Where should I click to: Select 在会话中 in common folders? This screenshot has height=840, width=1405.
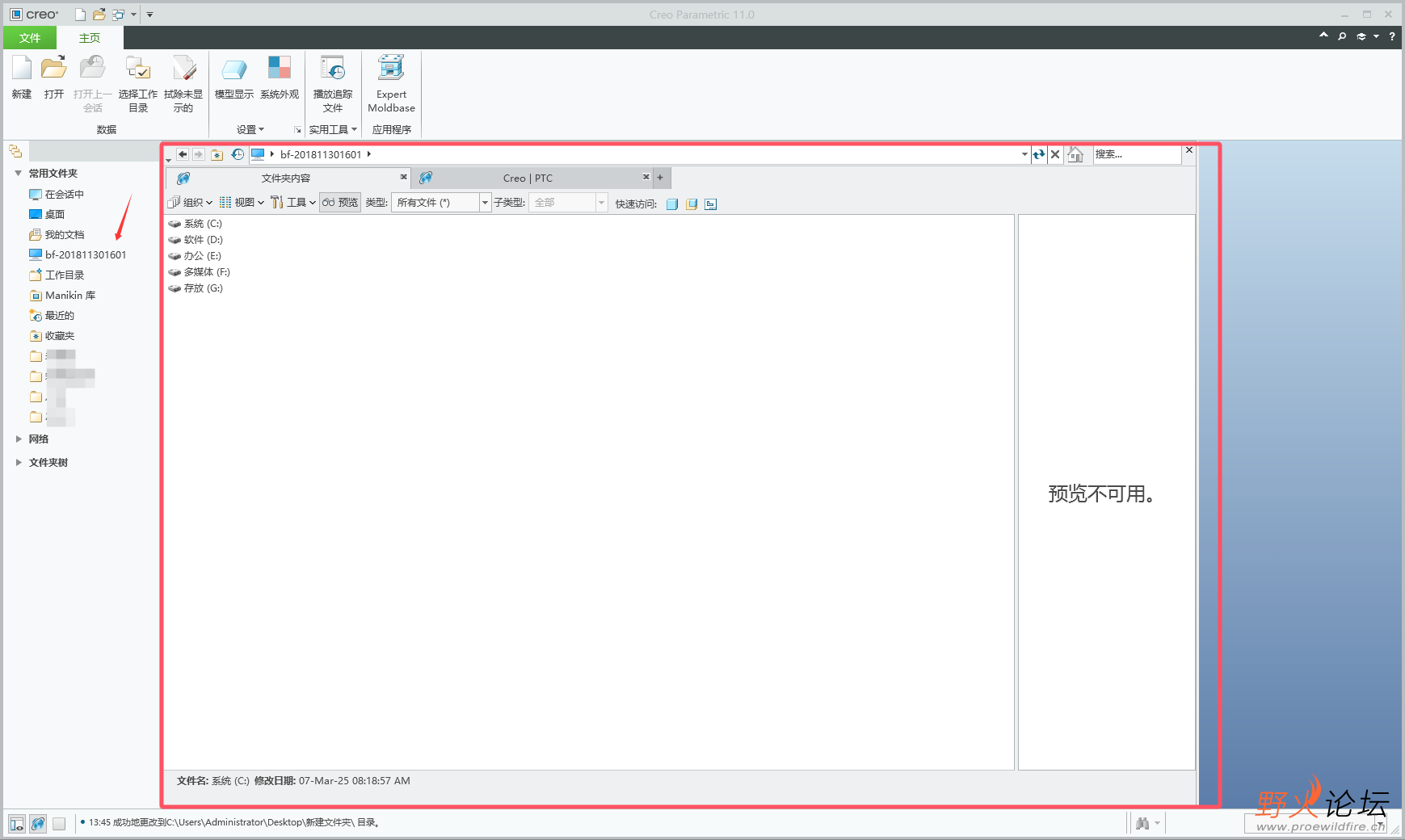click(57, 195)
